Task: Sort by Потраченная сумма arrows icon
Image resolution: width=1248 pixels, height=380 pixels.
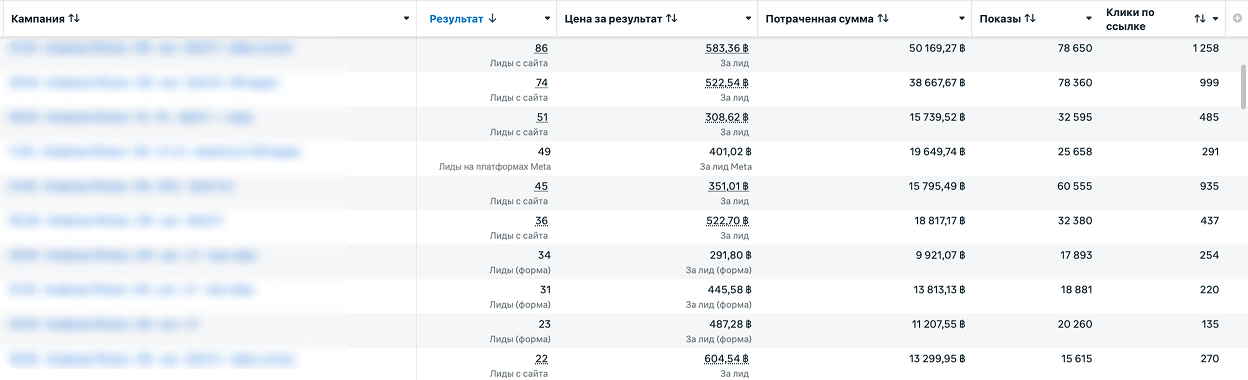Action: coord(882,19)
